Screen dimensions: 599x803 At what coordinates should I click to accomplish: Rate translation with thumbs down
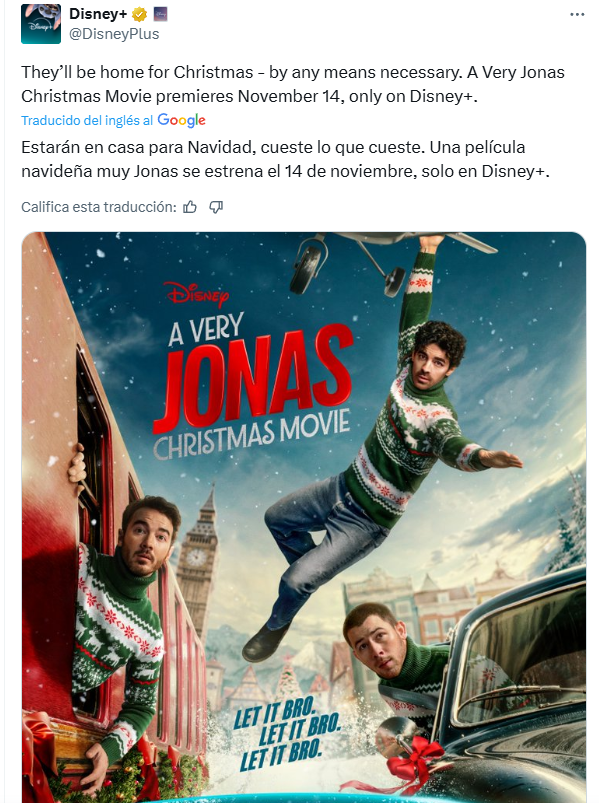[x=216, y=207]
